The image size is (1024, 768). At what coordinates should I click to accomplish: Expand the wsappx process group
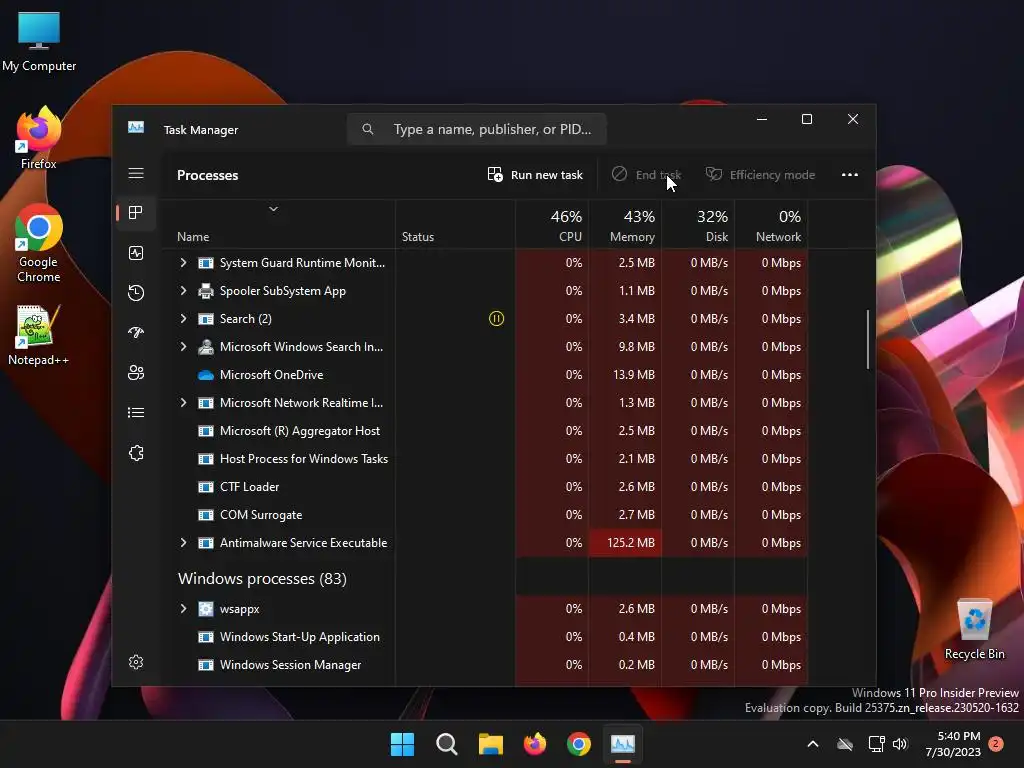point(184,609)
